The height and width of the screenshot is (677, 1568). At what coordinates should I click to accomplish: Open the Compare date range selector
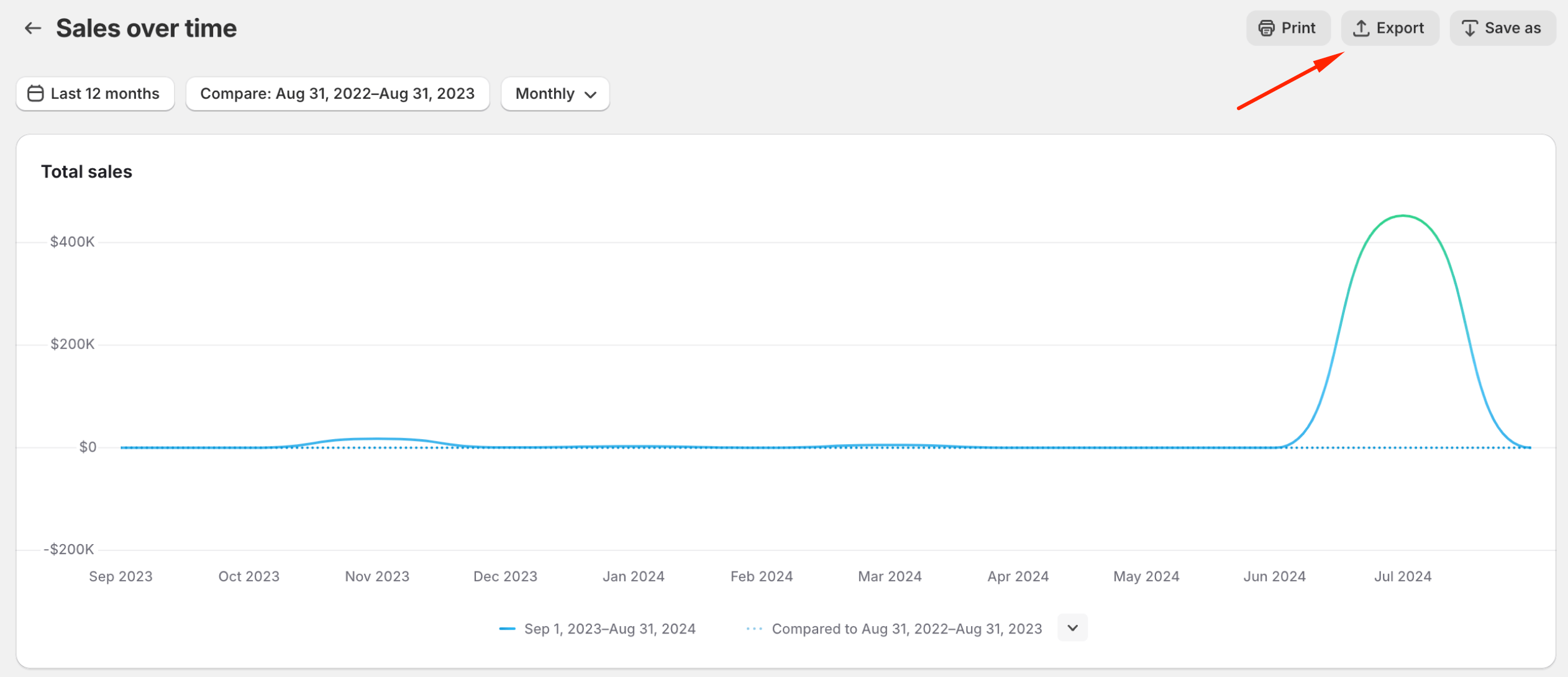(337, 93)
